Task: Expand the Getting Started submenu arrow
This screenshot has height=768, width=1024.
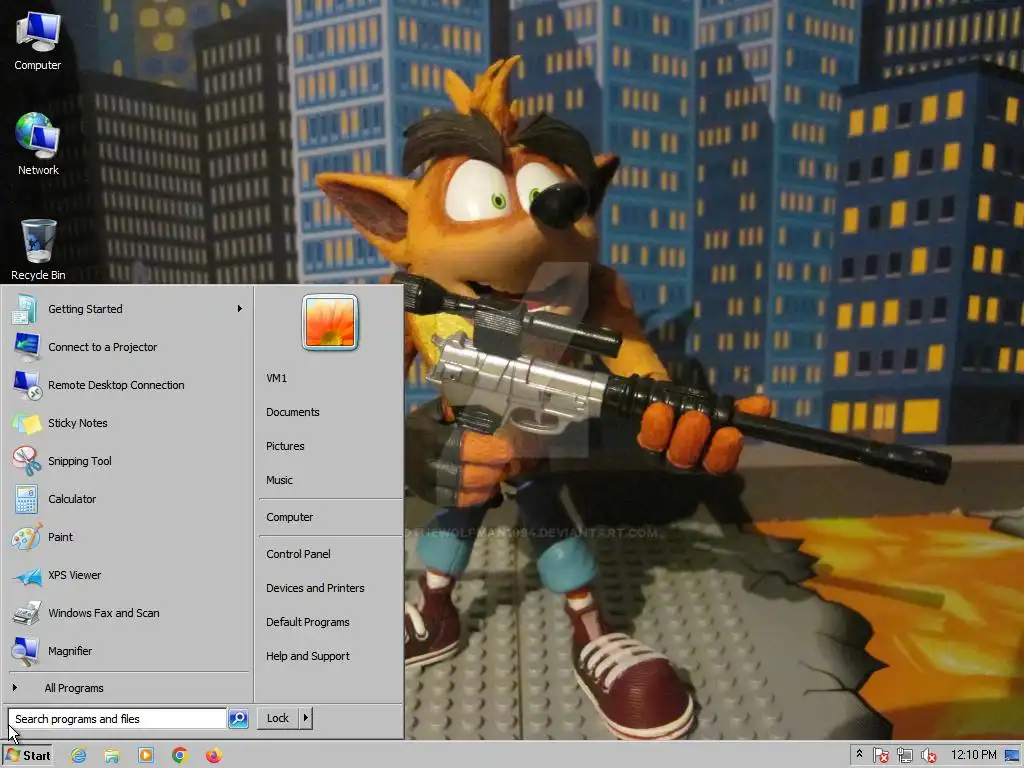Action: pos(240,308)
